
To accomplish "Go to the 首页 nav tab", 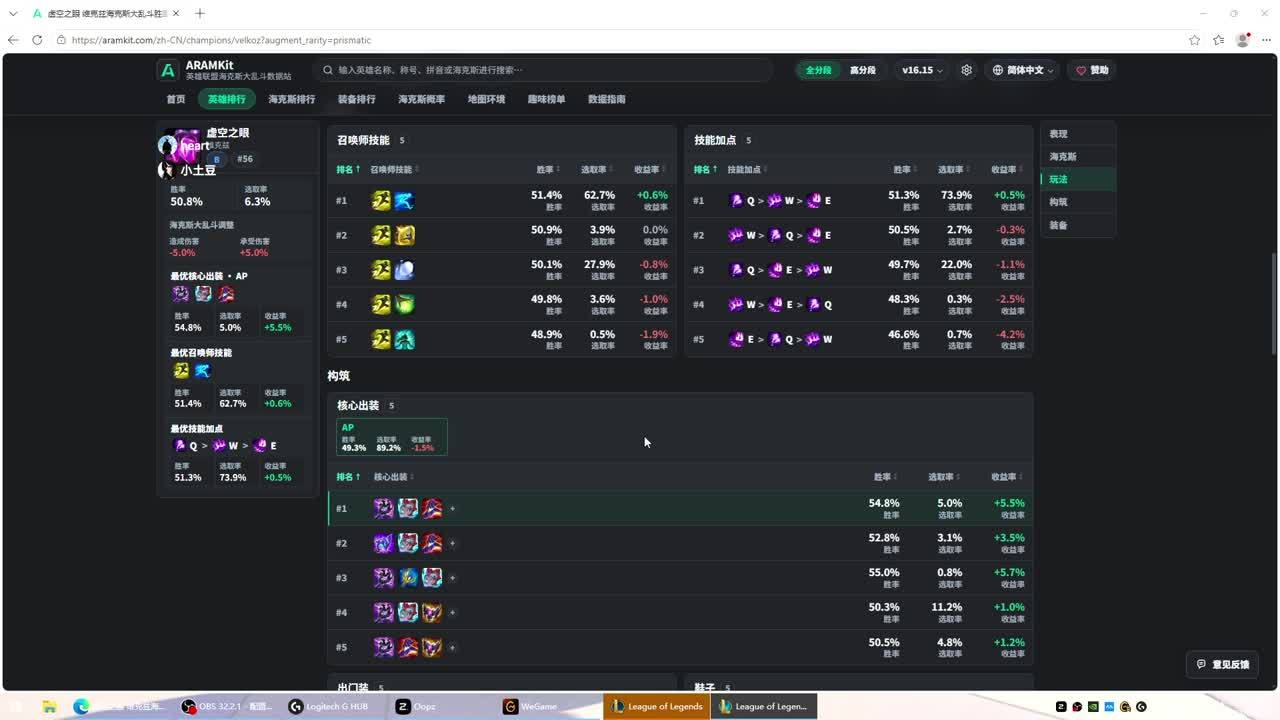I will 176,99.
